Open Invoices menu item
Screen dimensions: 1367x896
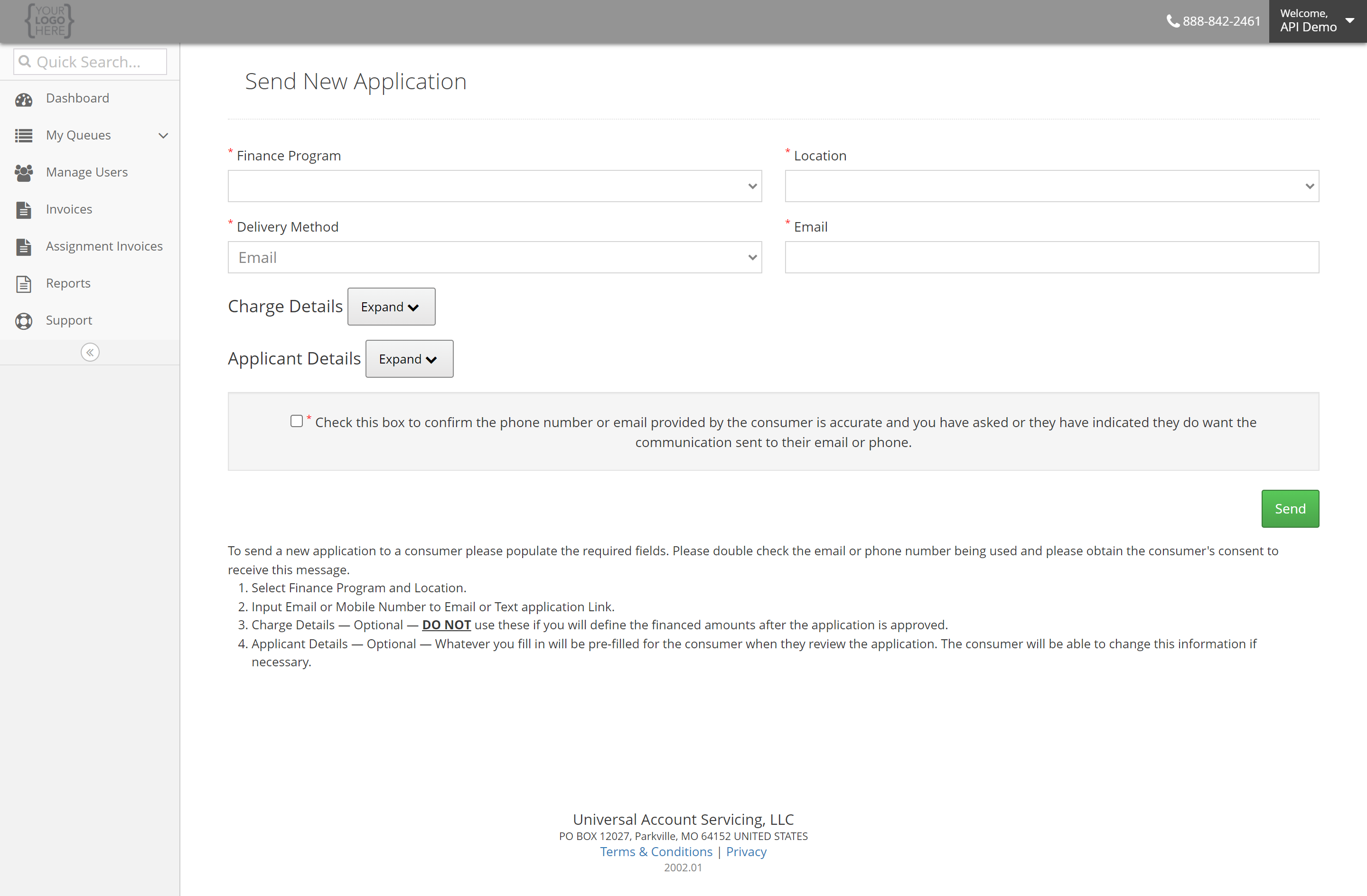point(69,209)
